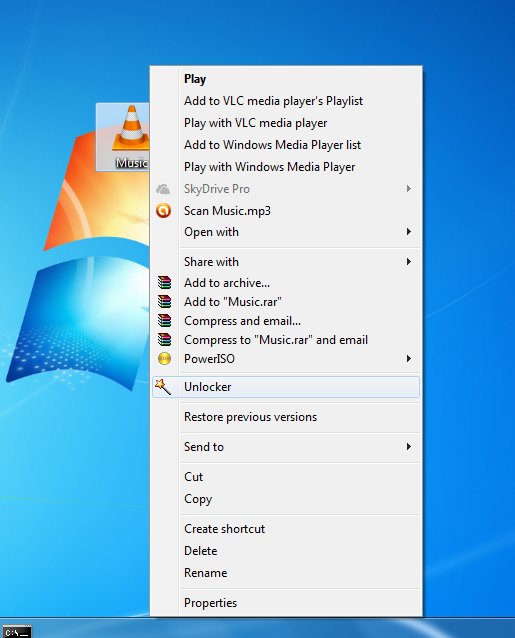
Task: Choose Add to "Music.rar" option
Action: click(x=233, y=302)
